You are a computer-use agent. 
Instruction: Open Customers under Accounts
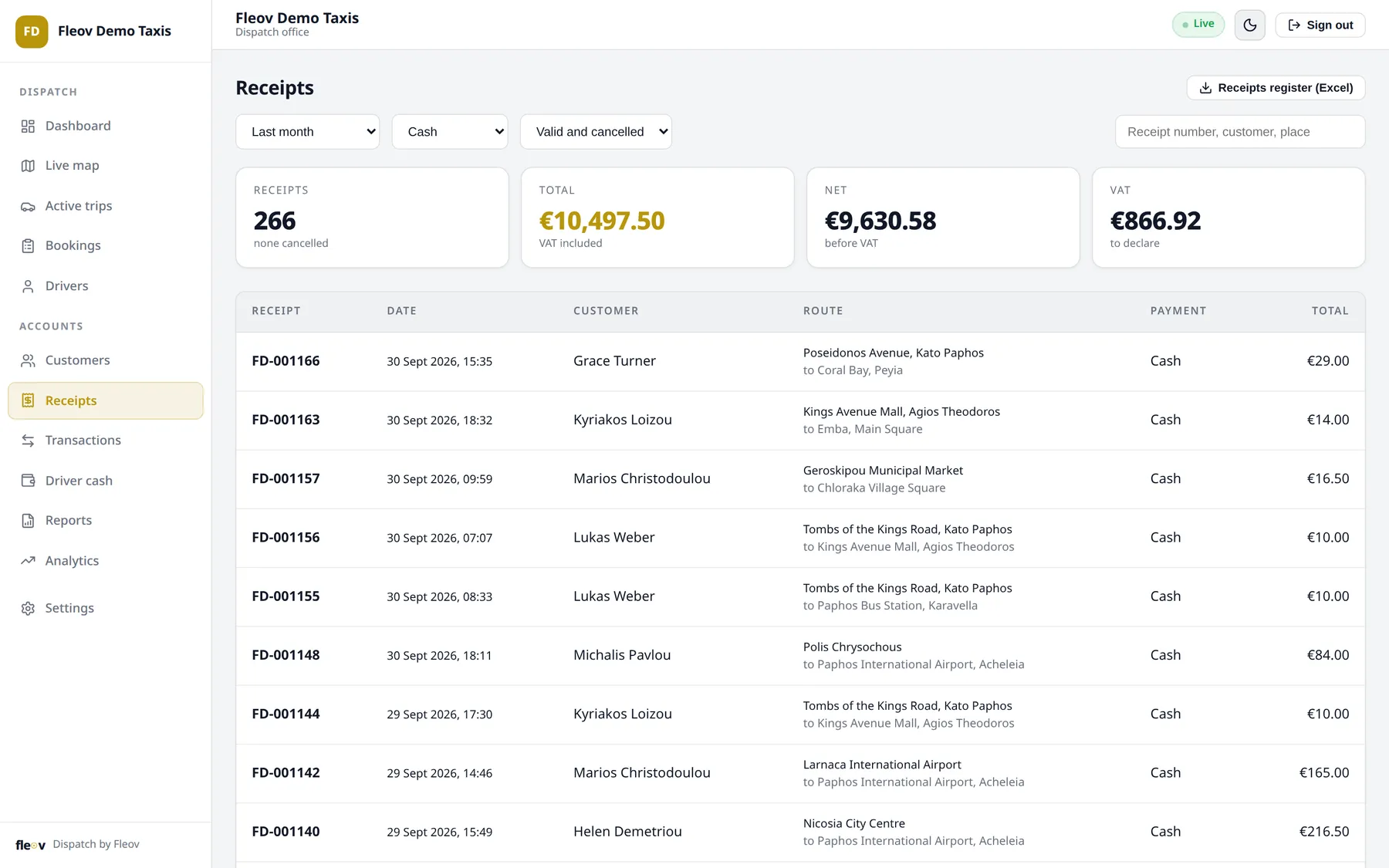pos(106,360)
